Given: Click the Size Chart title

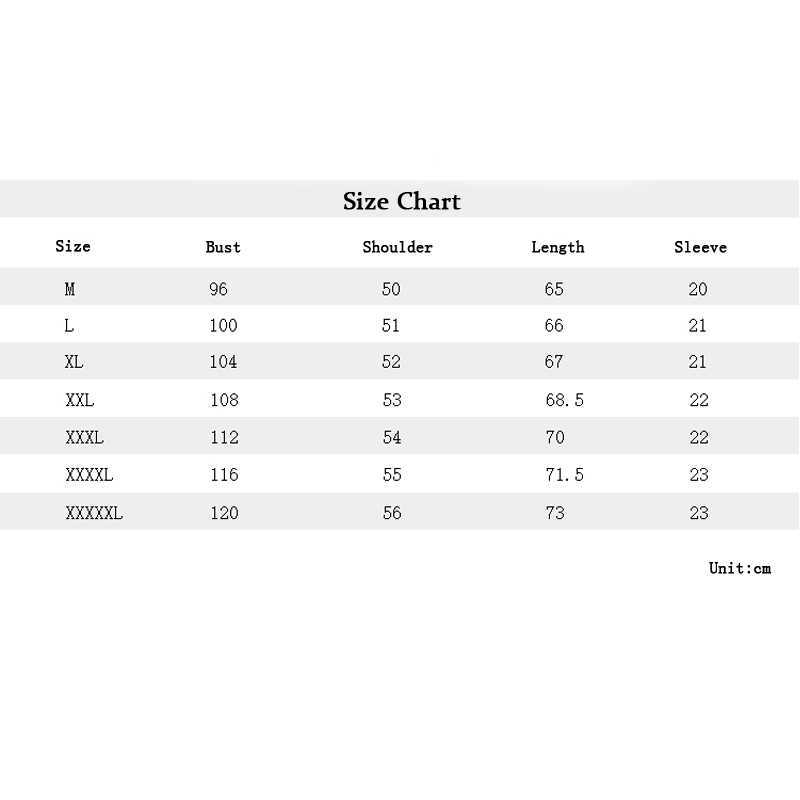Looking at the screenshot, I should (401, 201).
